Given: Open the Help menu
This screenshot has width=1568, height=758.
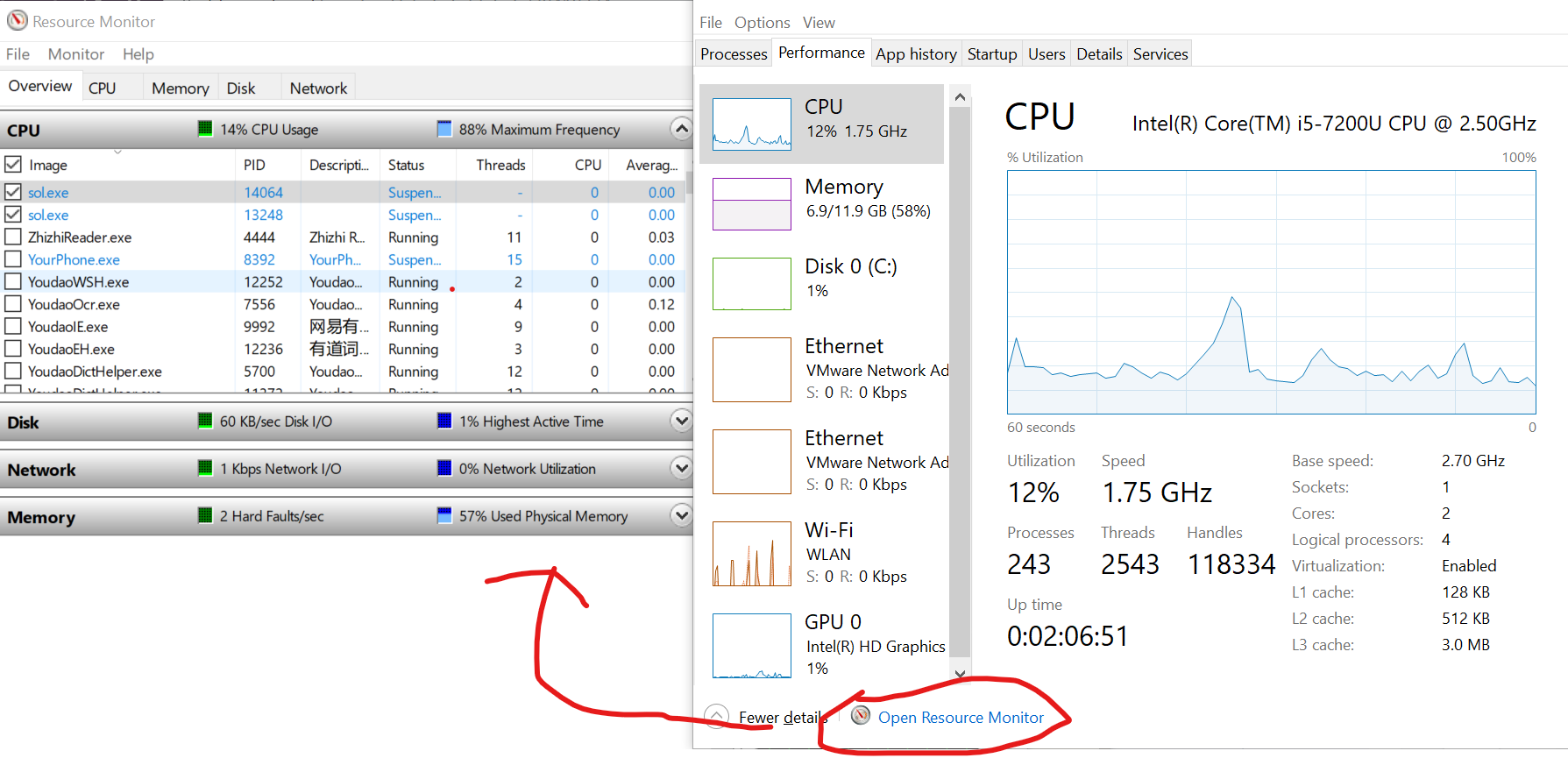Looking at the screenshot, I should [138, 54].
